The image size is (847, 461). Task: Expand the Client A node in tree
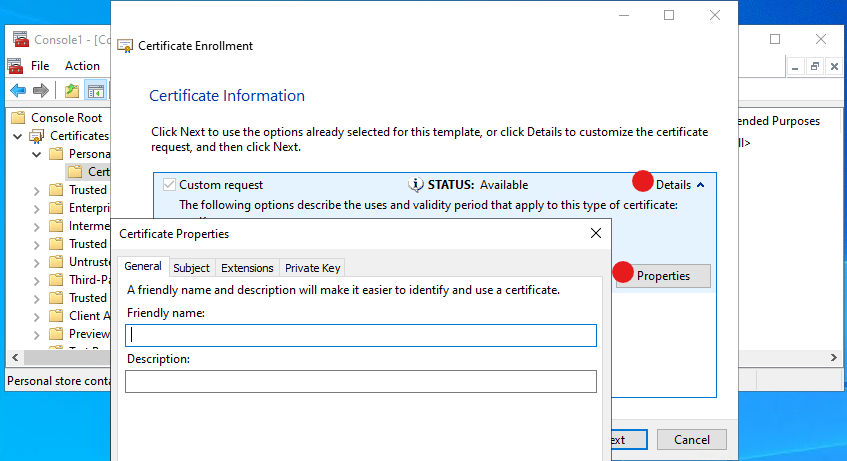coord(36,316)
